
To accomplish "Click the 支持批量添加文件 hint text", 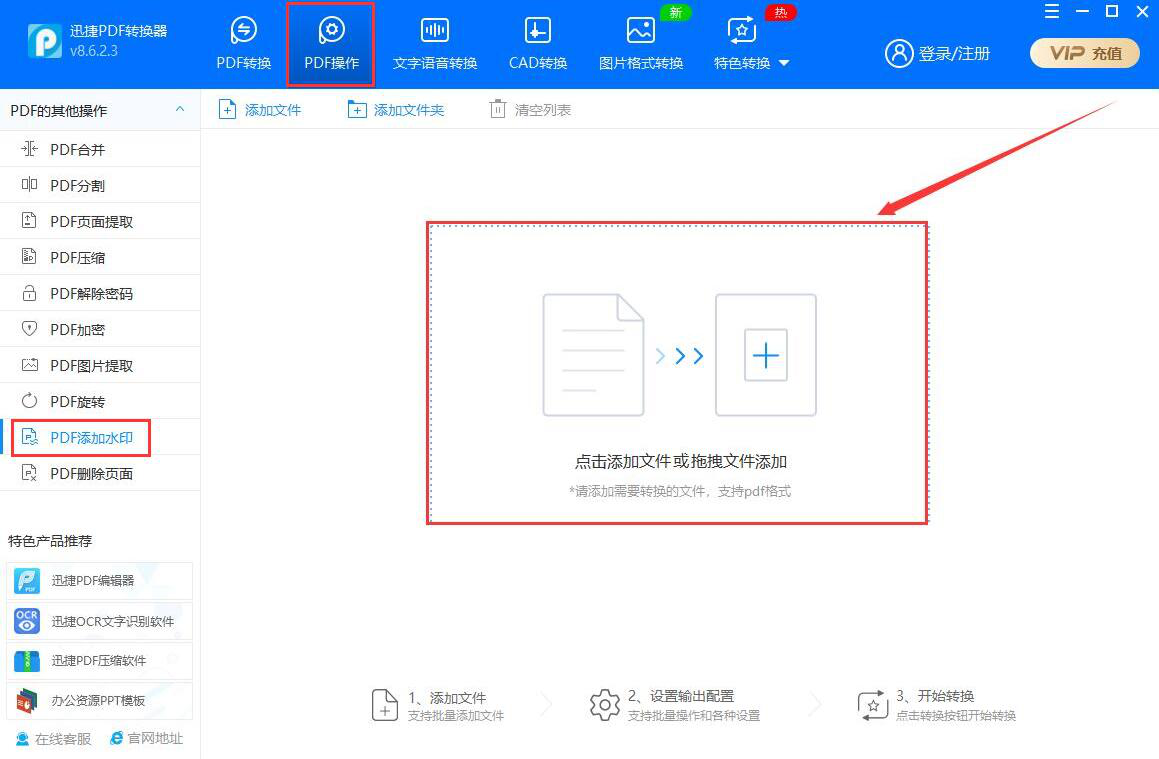I will coord(456,716).
